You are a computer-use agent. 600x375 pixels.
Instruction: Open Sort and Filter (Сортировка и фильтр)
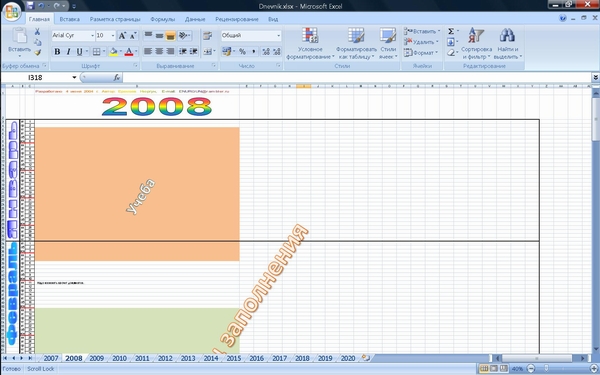tap(476, 44)
